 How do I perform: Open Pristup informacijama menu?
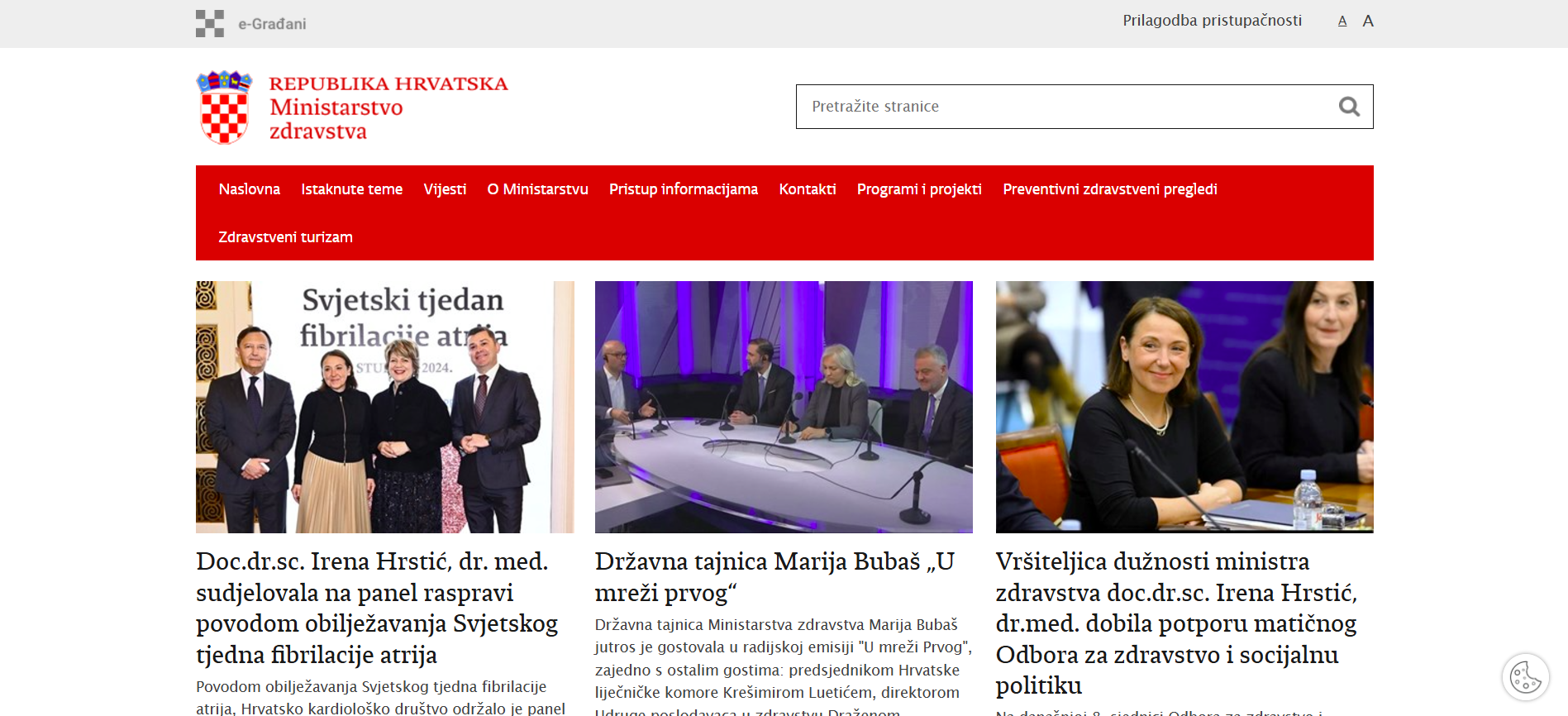click(683, 189)
